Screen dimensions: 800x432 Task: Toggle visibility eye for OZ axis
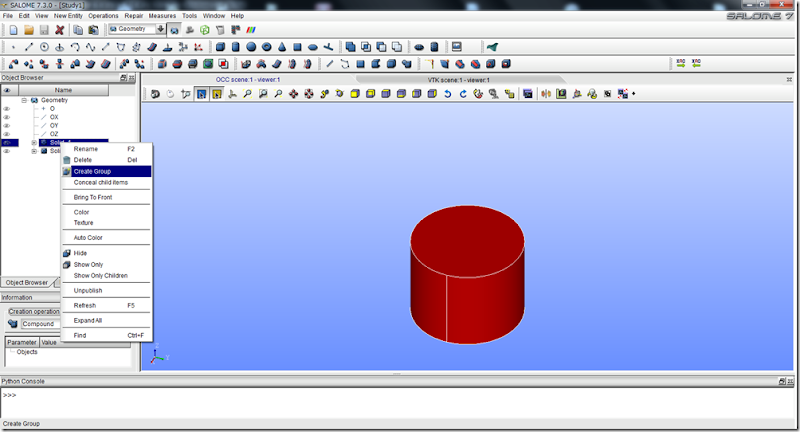(6, 134)
